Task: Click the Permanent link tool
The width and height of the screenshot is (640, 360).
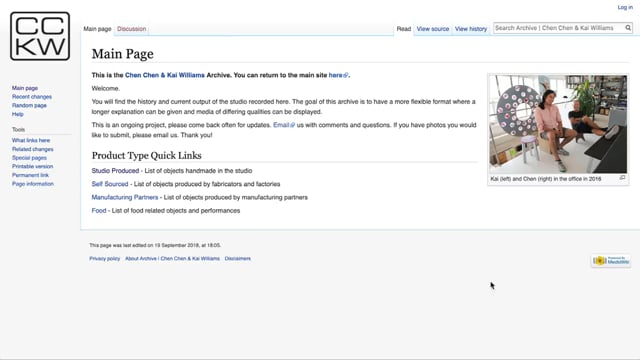Action: (30, 175)
